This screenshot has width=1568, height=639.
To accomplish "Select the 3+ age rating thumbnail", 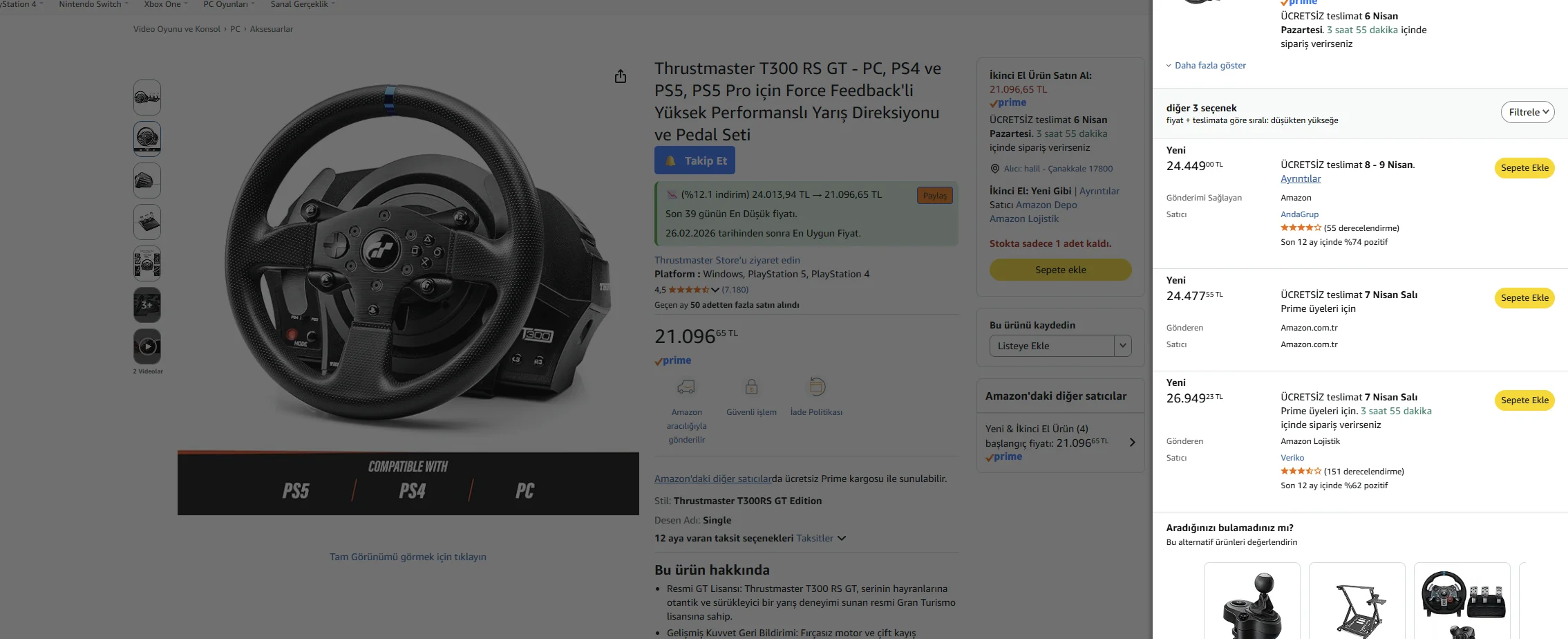I will (x=147, y=304).
